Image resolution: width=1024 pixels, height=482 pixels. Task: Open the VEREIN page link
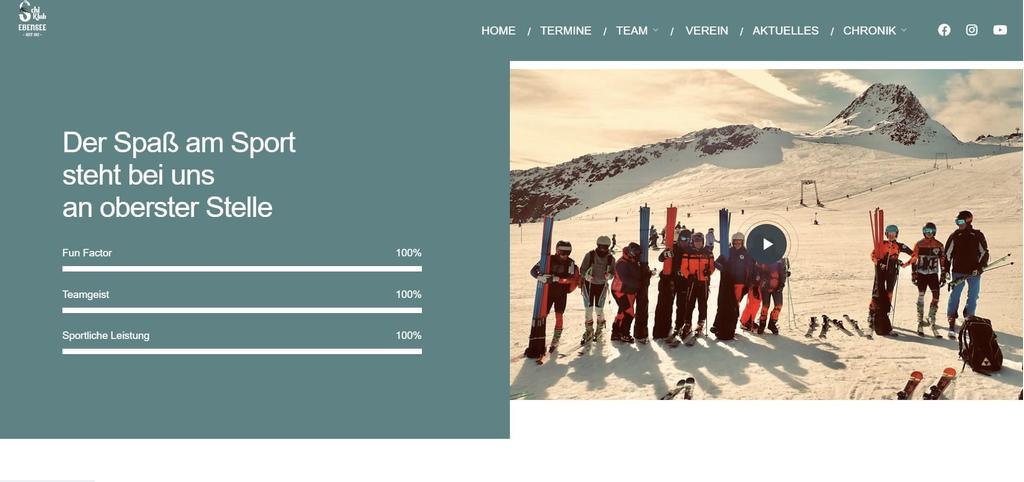point(707,31)
